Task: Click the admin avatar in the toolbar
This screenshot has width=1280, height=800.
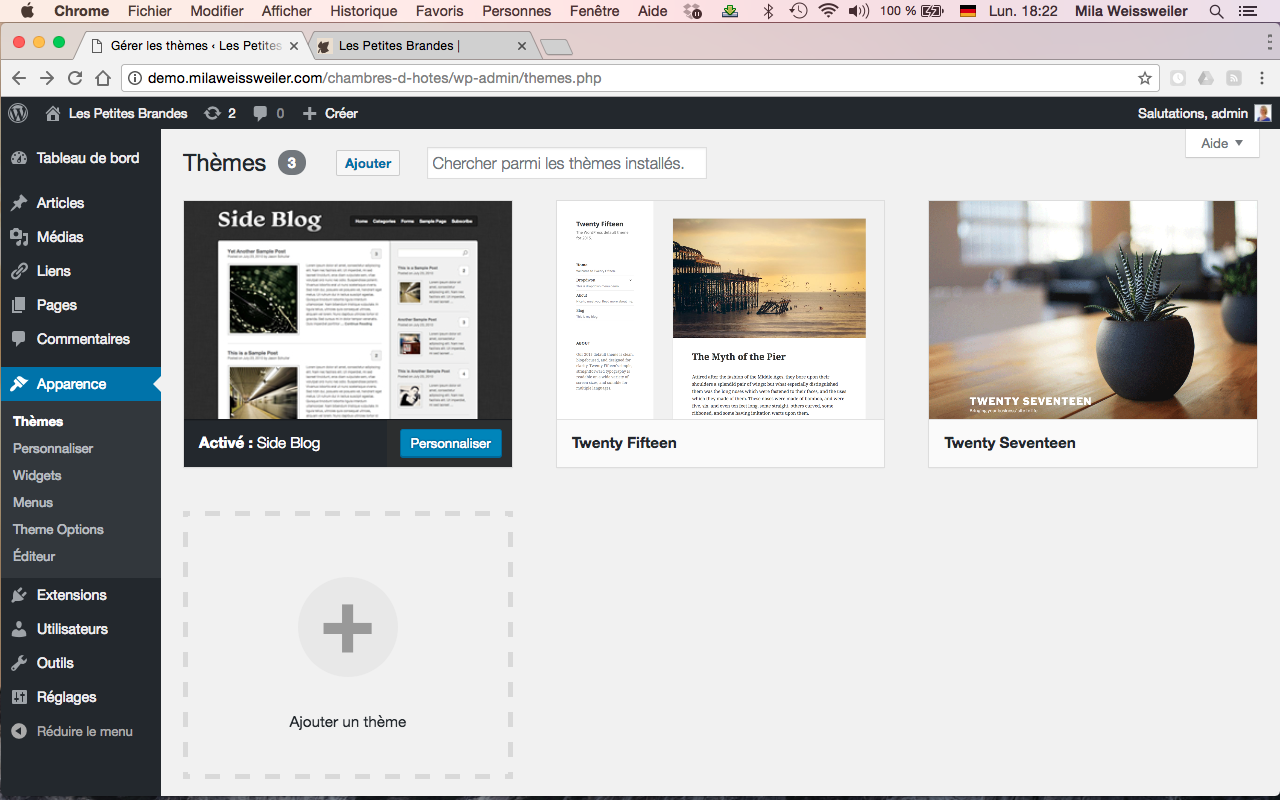Action: coord(1263,113)
